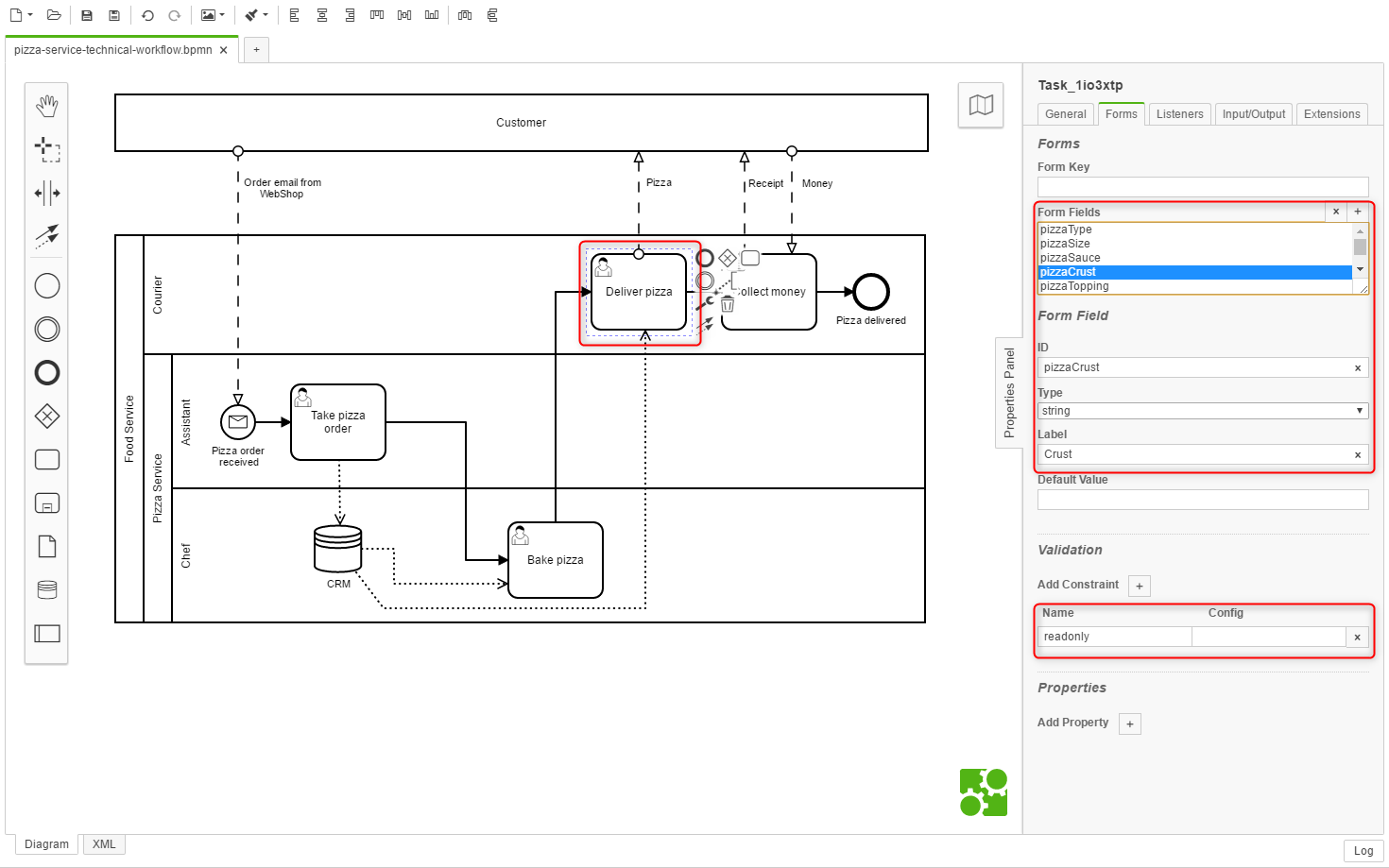Viewport: 1389px width, 868px height.
Task: Switch to the Listeners tab
Action: (x=1179, y=114)
